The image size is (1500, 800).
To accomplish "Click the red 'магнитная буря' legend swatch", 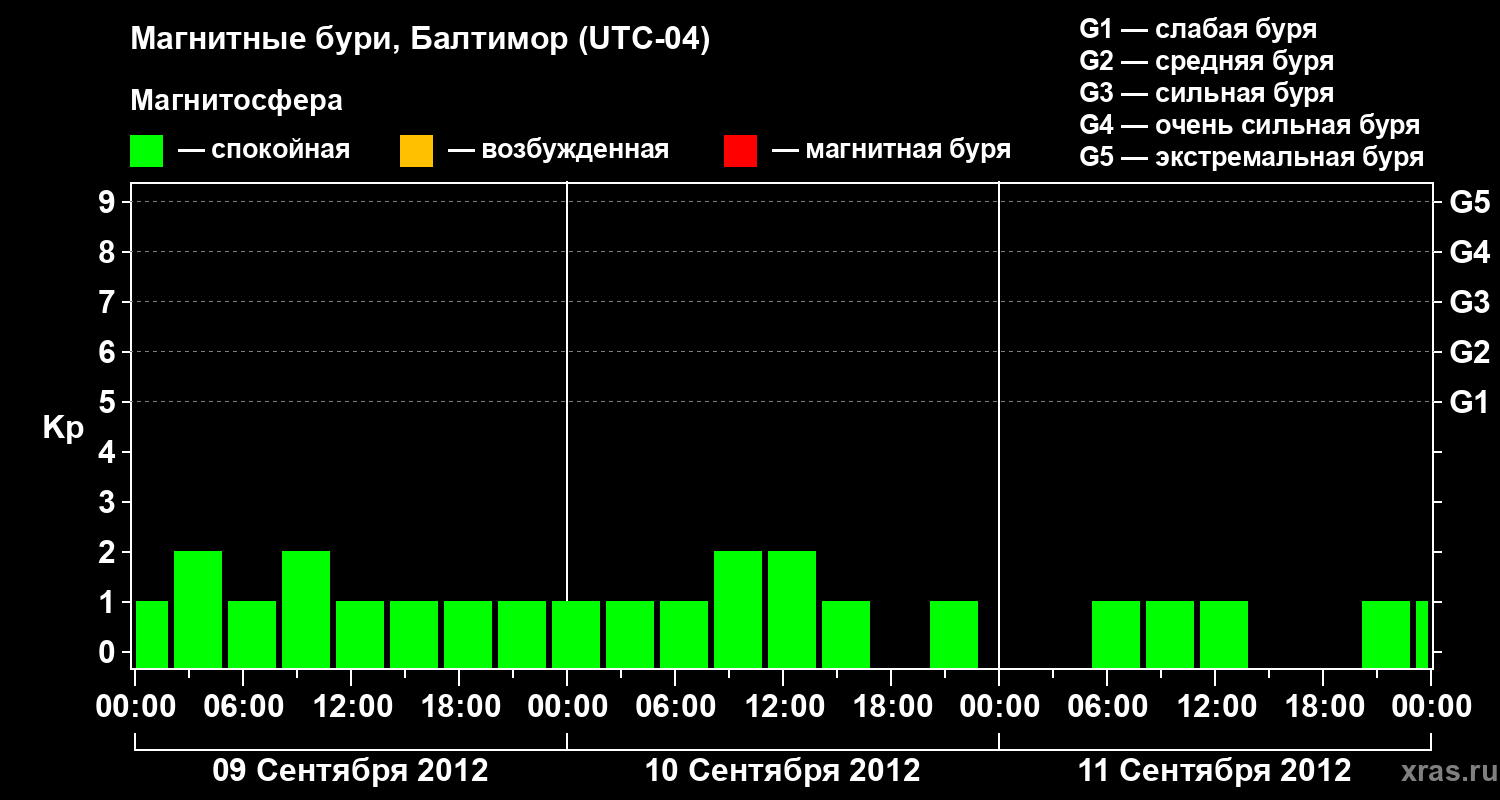I will click(x=740, y=151).
